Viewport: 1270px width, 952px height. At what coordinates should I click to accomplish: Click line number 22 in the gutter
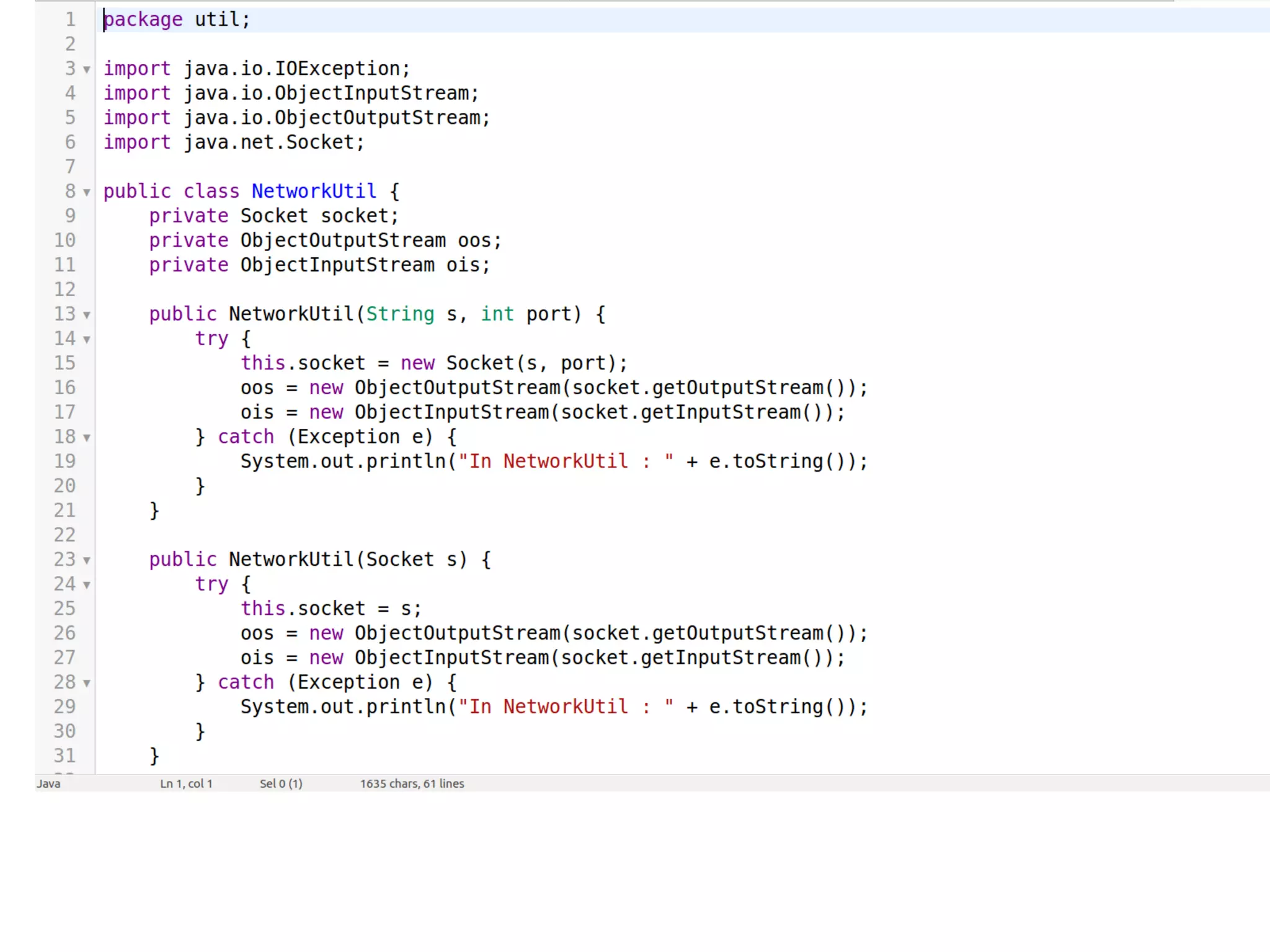click(x=64, y=535)
